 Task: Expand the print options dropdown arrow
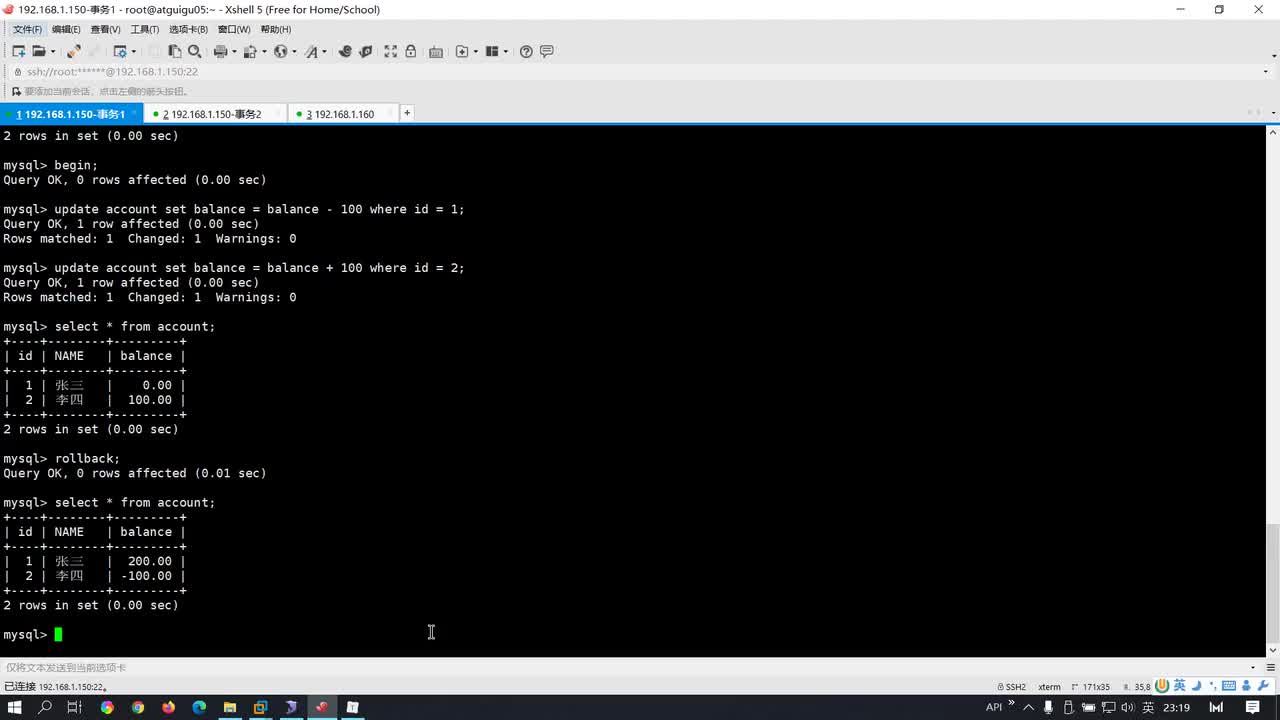233,52
